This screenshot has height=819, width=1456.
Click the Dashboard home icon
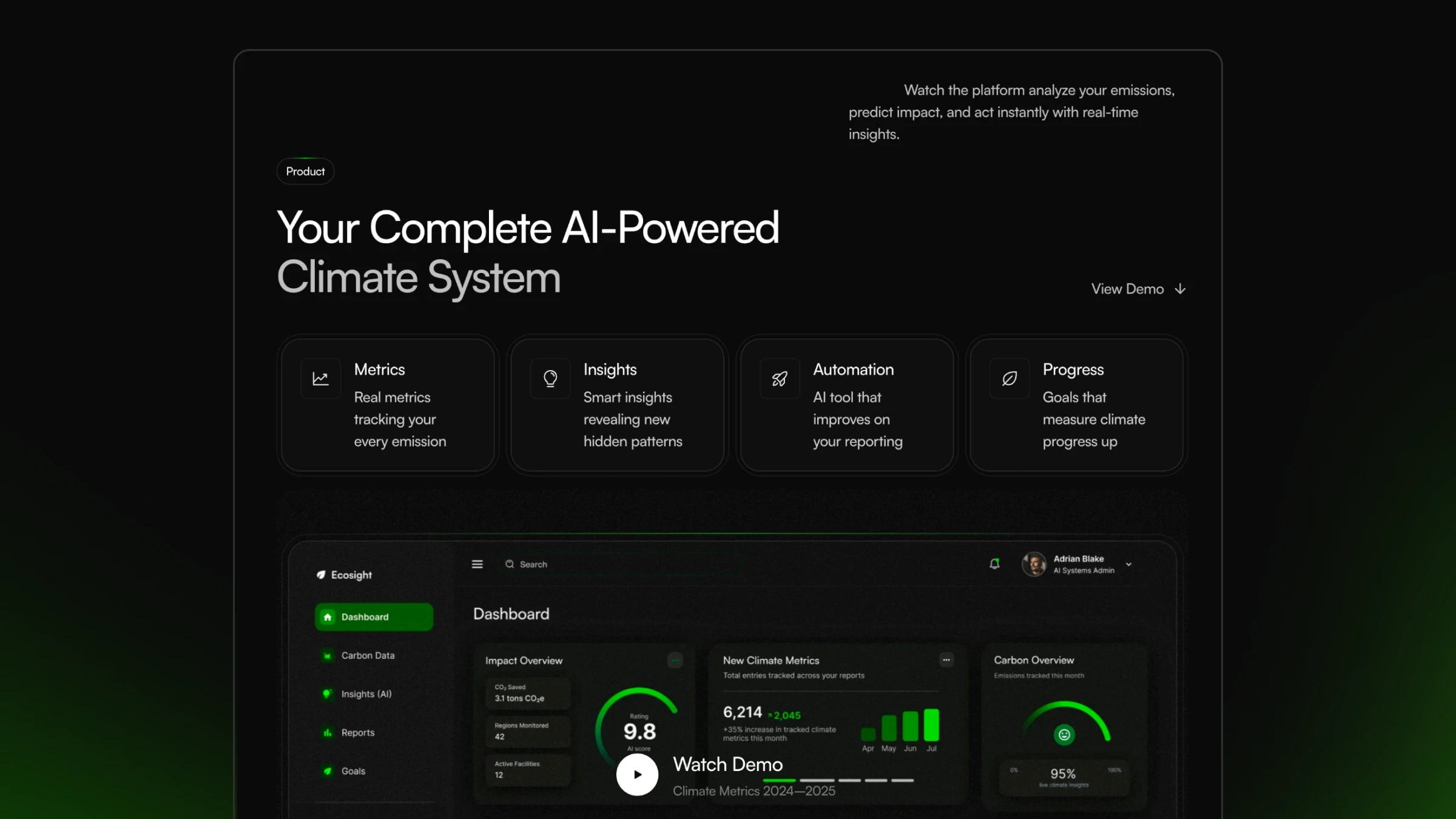(x=328, y=617)
